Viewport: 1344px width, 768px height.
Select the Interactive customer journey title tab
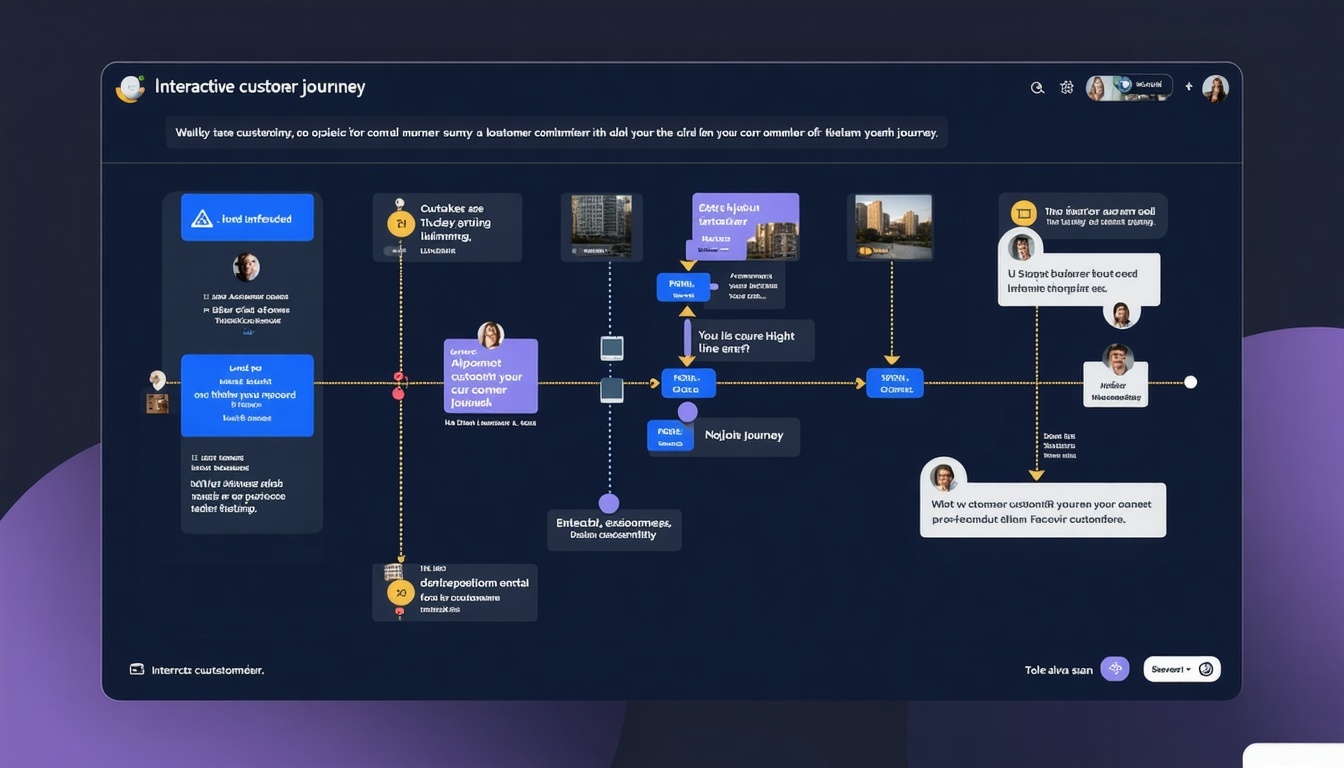tap(259, 86)
